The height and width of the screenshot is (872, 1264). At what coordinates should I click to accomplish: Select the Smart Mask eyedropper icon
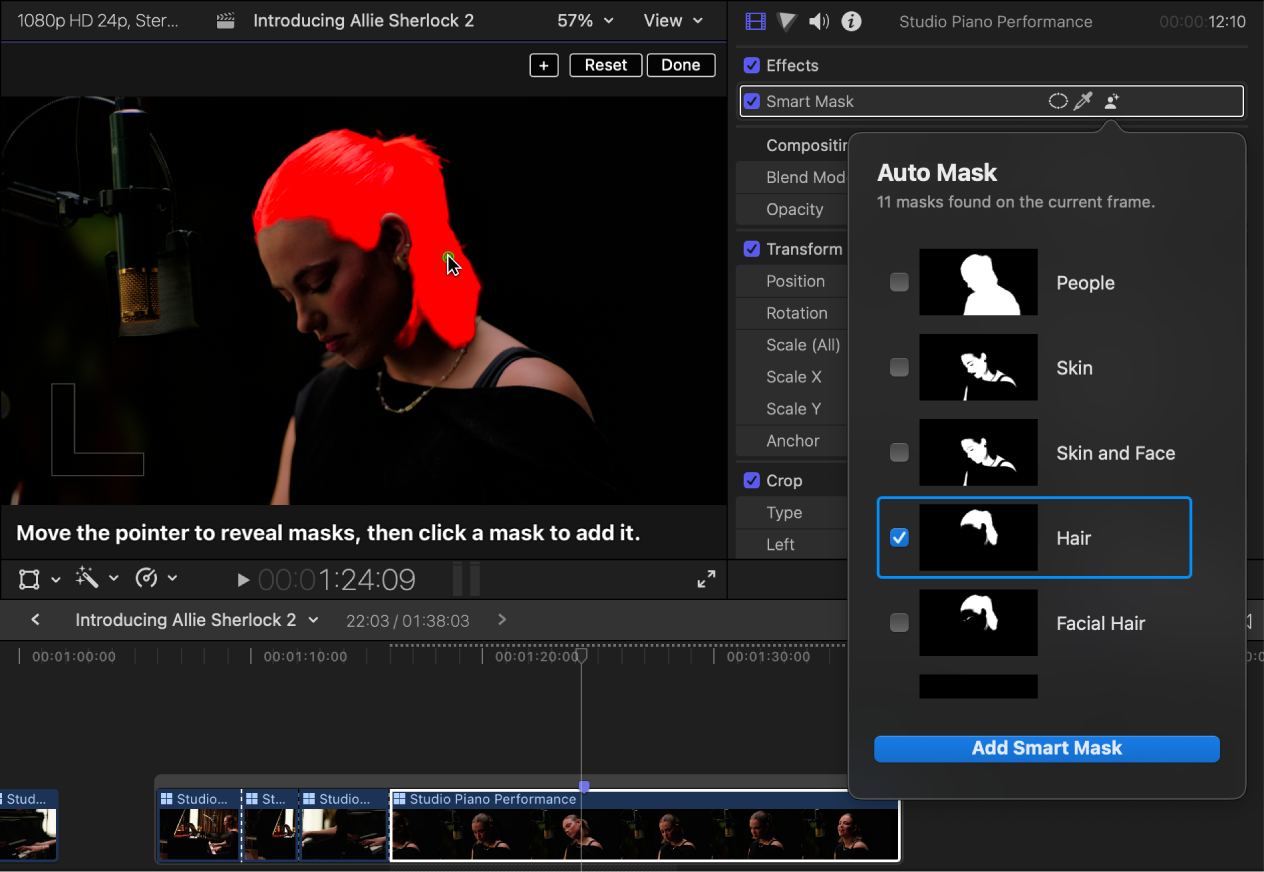click(1083, 101)
